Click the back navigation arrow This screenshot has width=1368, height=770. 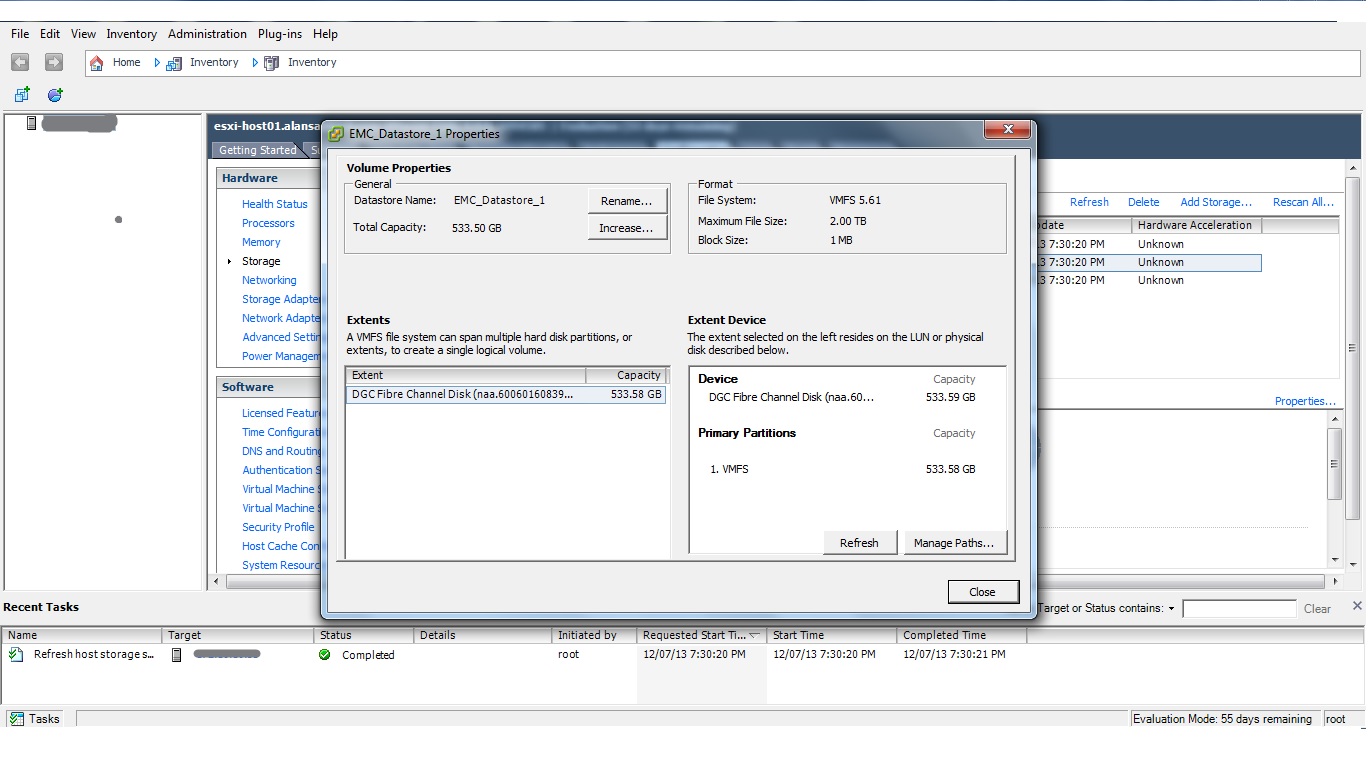pyautogui.click(x=20, y=61)
